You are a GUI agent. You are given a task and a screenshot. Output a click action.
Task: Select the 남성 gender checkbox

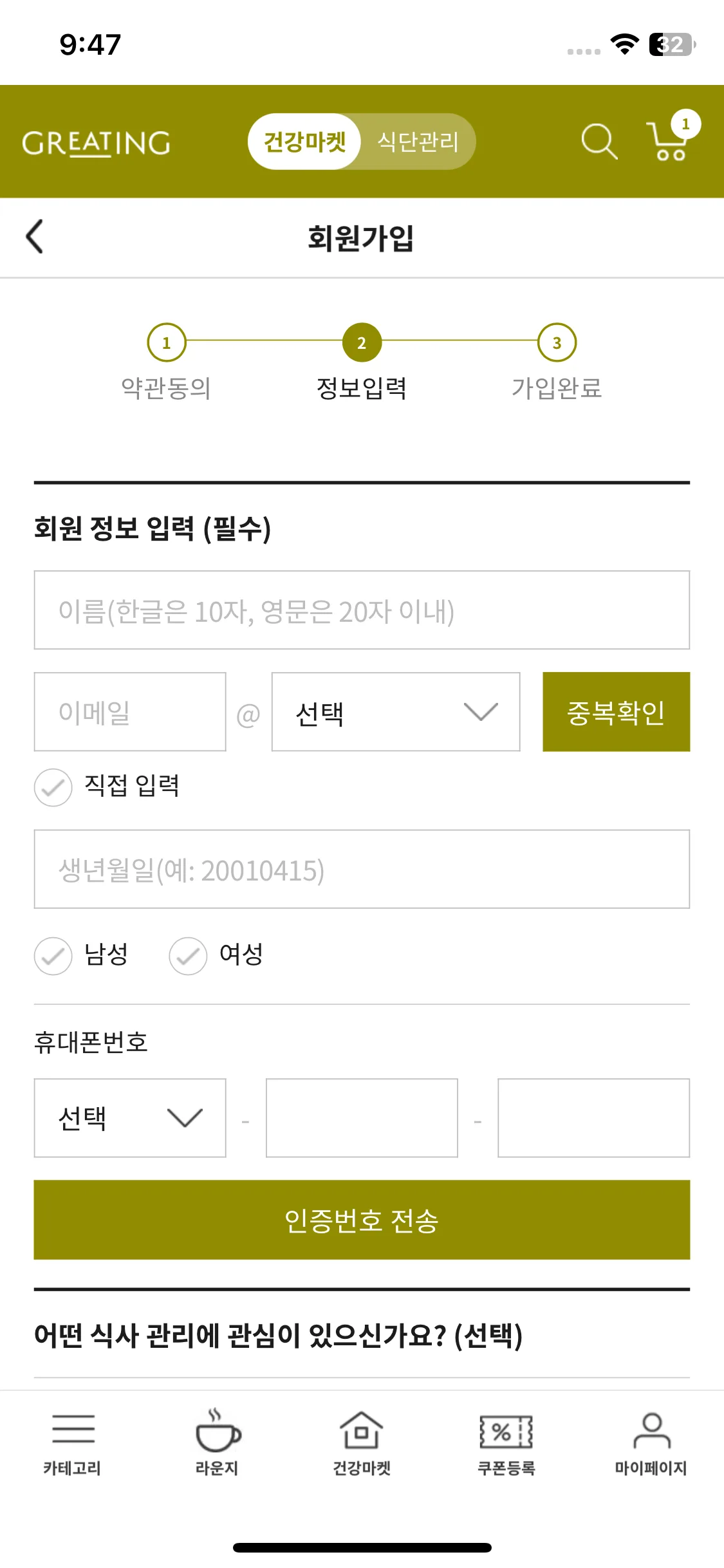[x=53, y=957]
